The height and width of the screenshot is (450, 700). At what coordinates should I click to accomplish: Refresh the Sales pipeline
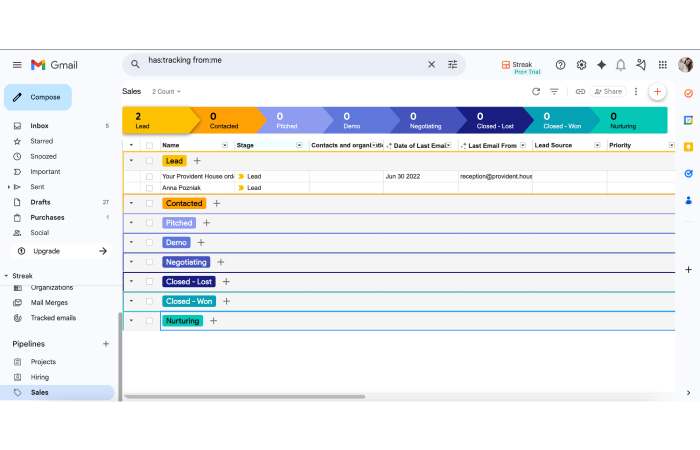pyautogui.click(x=536, y=92)
